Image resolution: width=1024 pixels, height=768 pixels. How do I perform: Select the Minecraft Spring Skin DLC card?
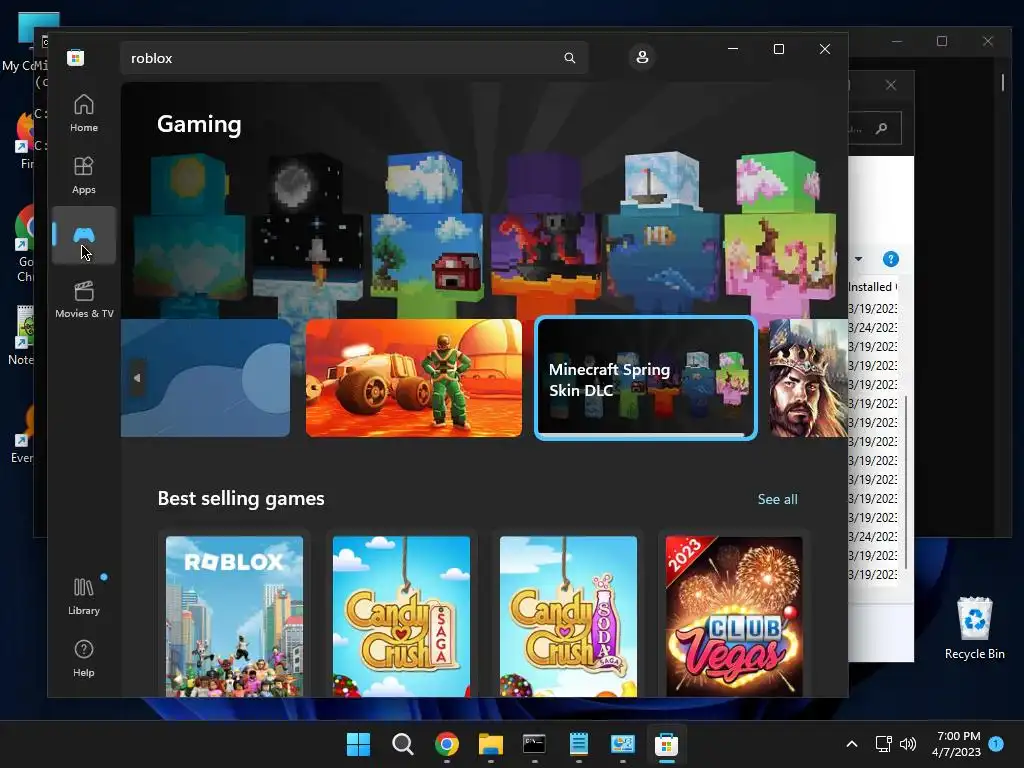click(646, 378)
